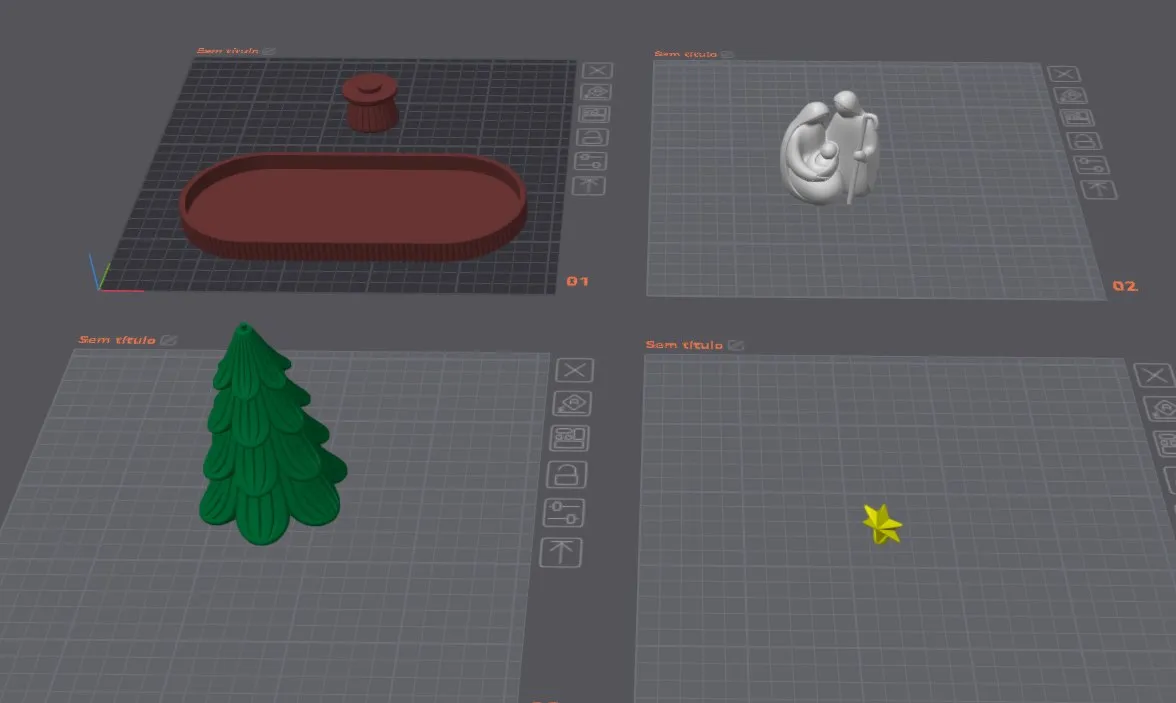Open settings for the green tree plate
The image size is (1176, 703).
(563, 513)
